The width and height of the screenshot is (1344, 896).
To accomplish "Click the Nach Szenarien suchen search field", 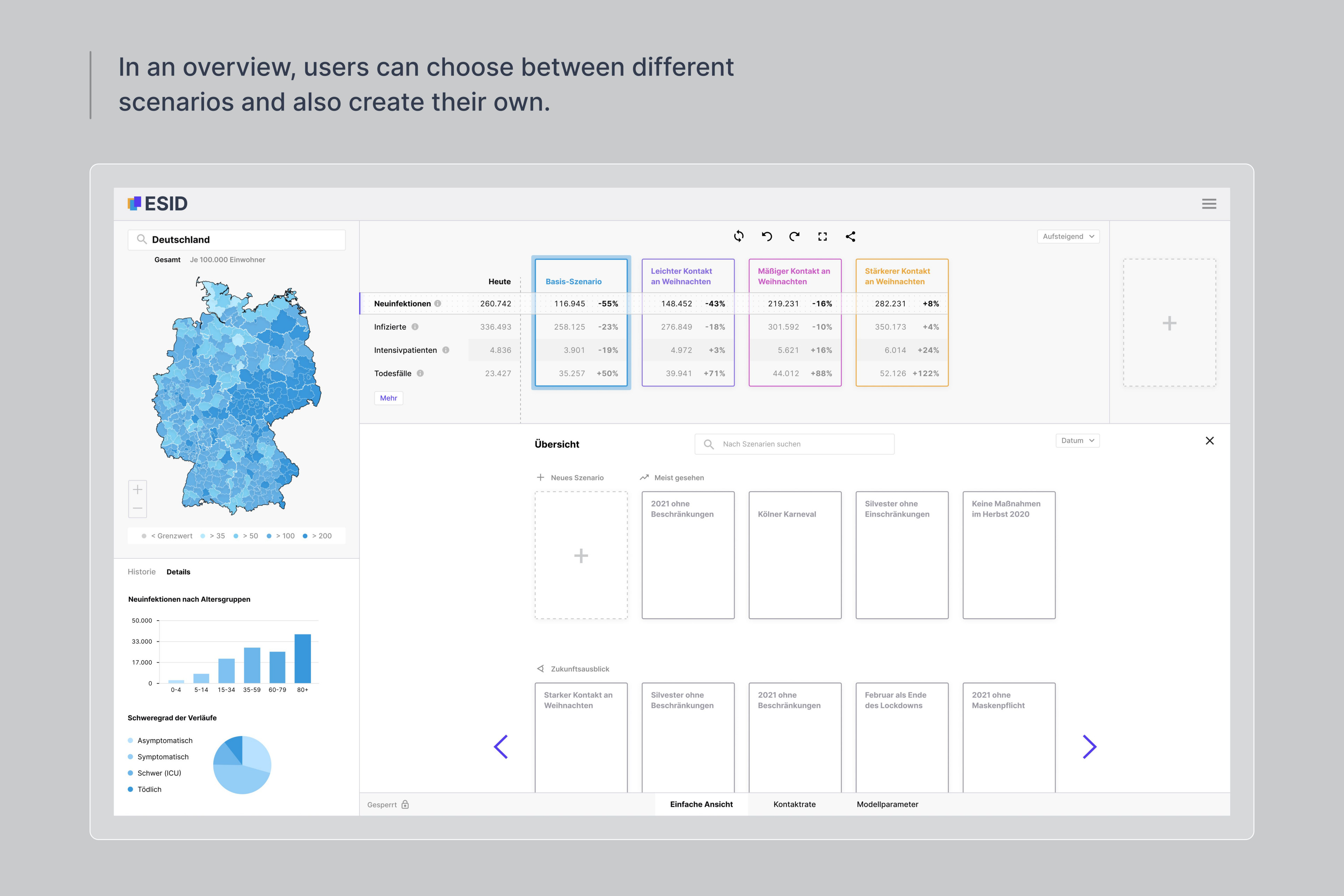I will click(x=794, y=443).
